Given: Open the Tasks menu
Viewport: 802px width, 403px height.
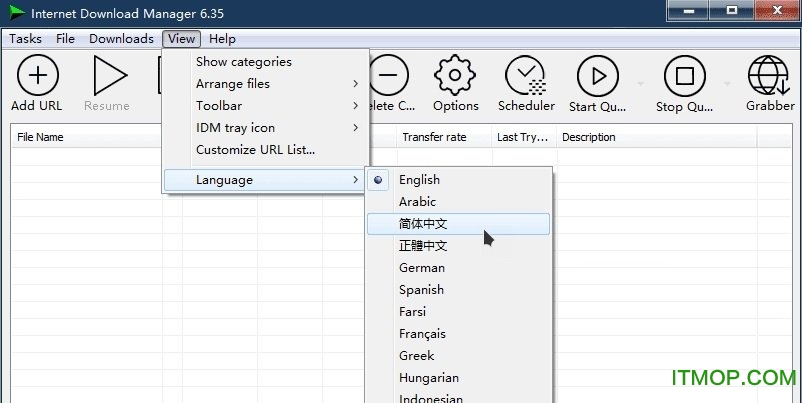Looking at the screenshot, I should pyautogui.click(x=25, y=39).
